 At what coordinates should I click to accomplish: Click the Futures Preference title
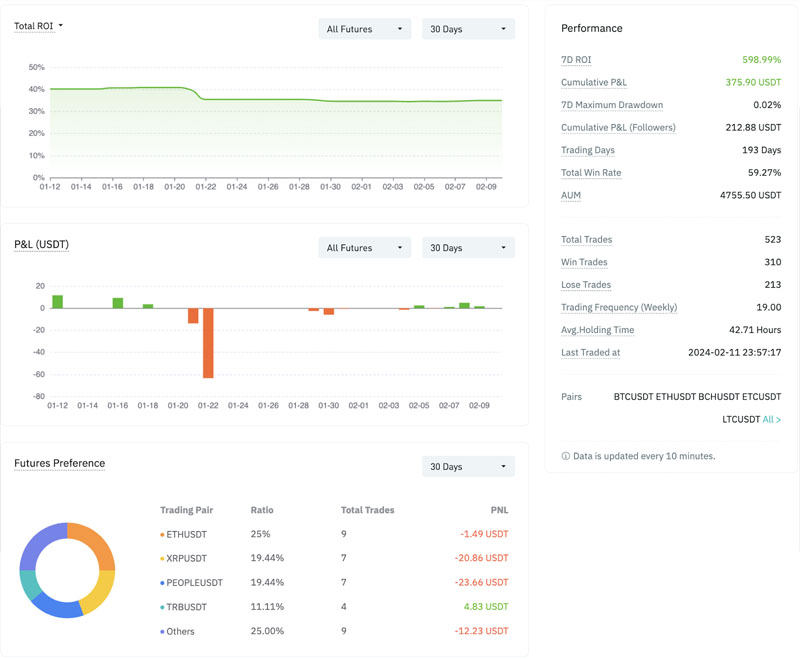tap(60, 463)
